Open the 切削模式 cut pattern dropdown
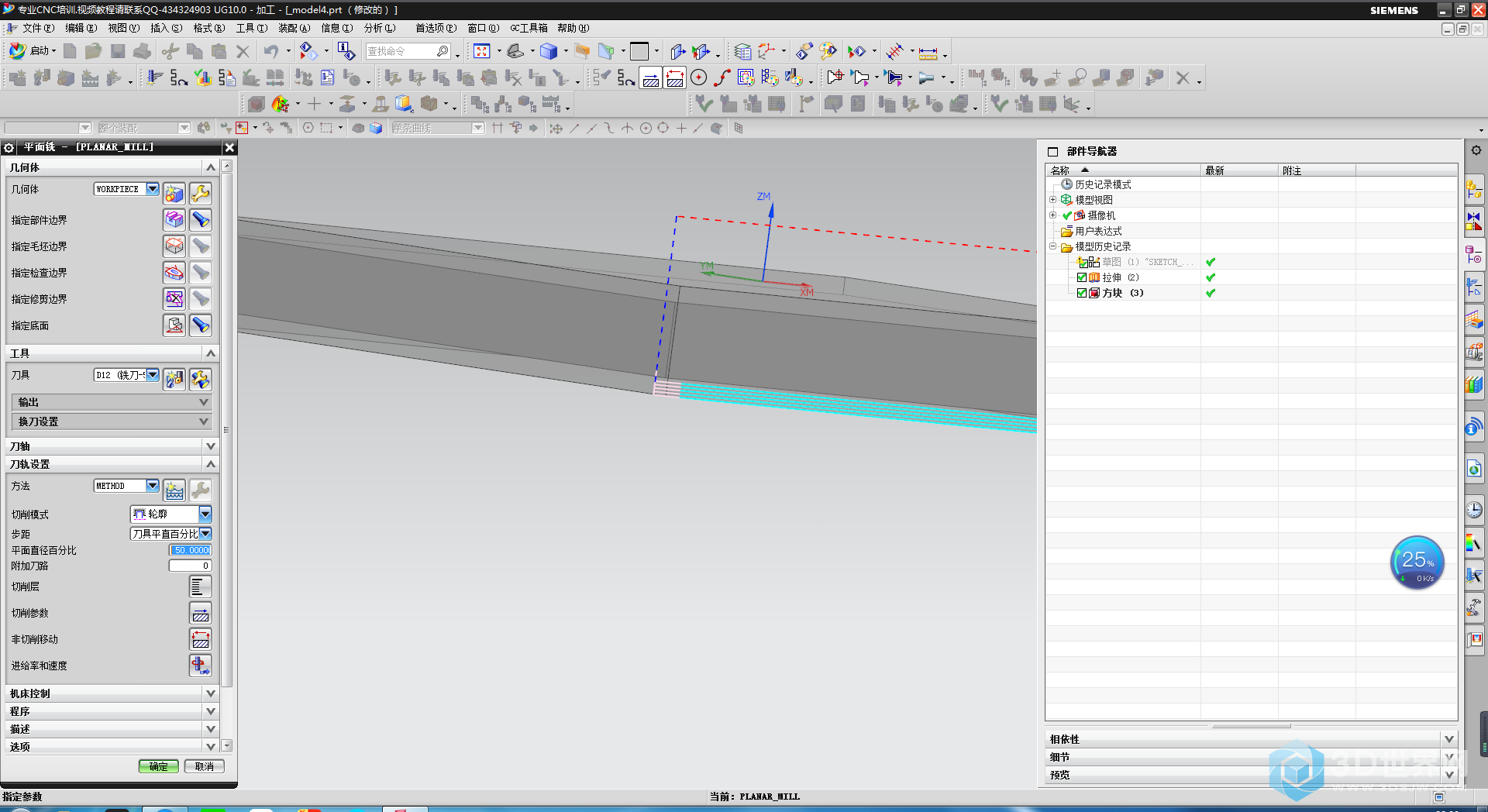This screenshot has height=812, width=1488. [x=205, y=514]
